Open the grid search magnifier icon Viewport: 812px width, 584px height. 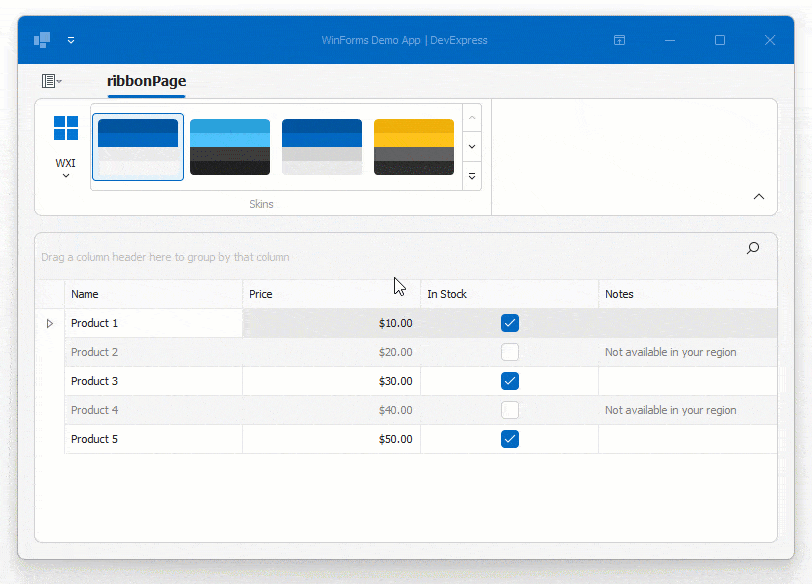click(752, 248)
